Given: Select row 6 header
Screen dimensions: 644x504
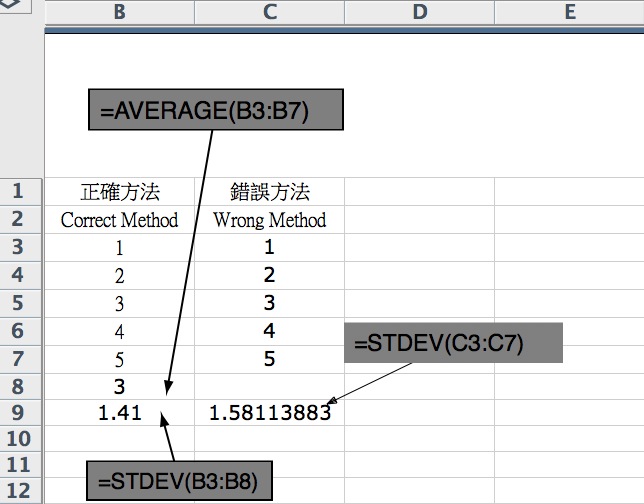Looking at the screenshot, I should (21, 331).
